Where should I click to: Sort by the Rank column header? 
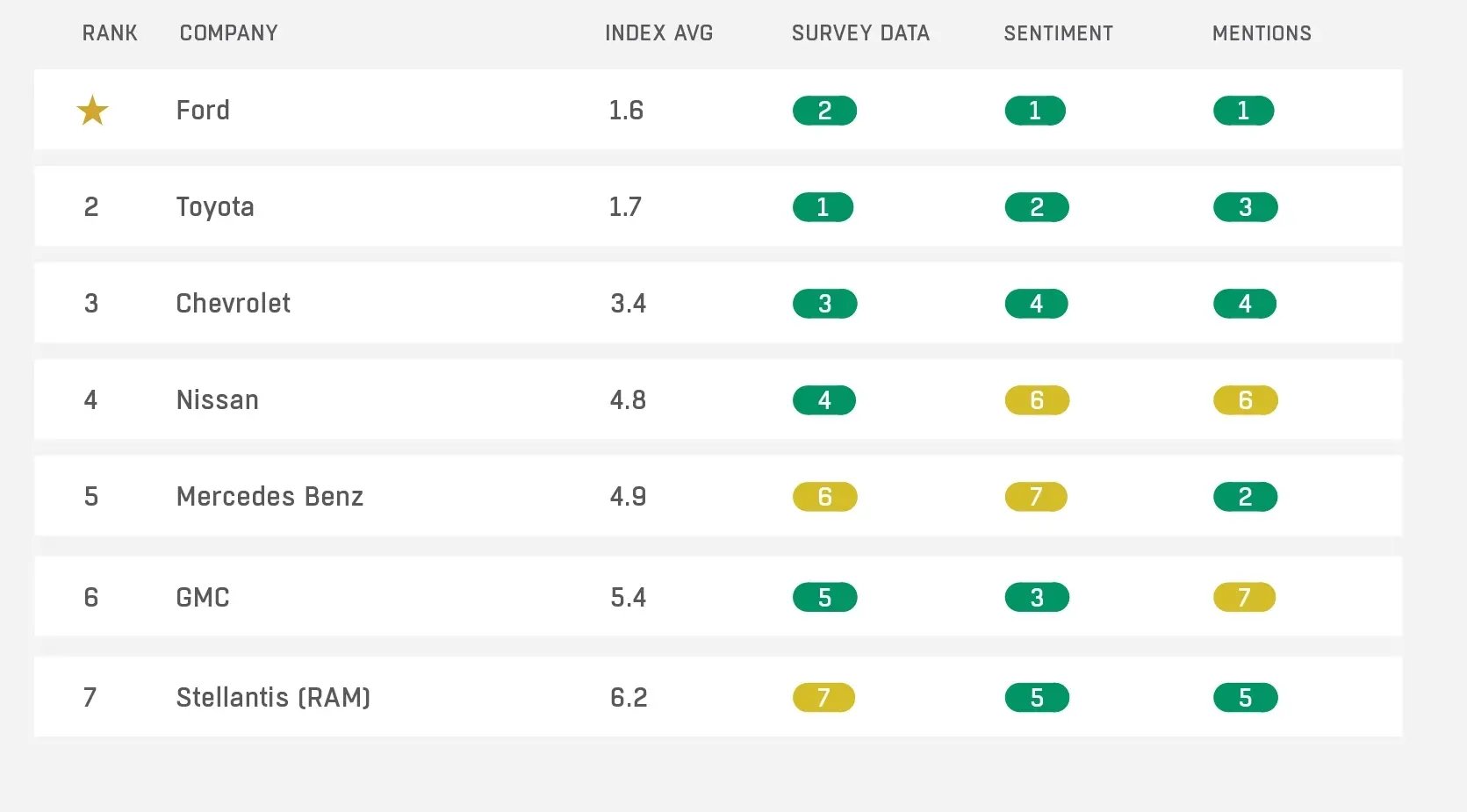point(110,33)
